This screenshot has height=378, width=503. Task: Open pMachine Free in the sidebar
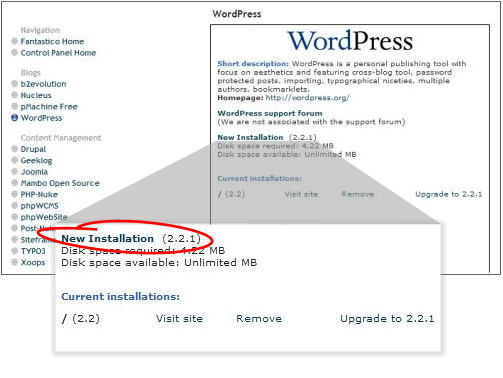click(49, 106)
